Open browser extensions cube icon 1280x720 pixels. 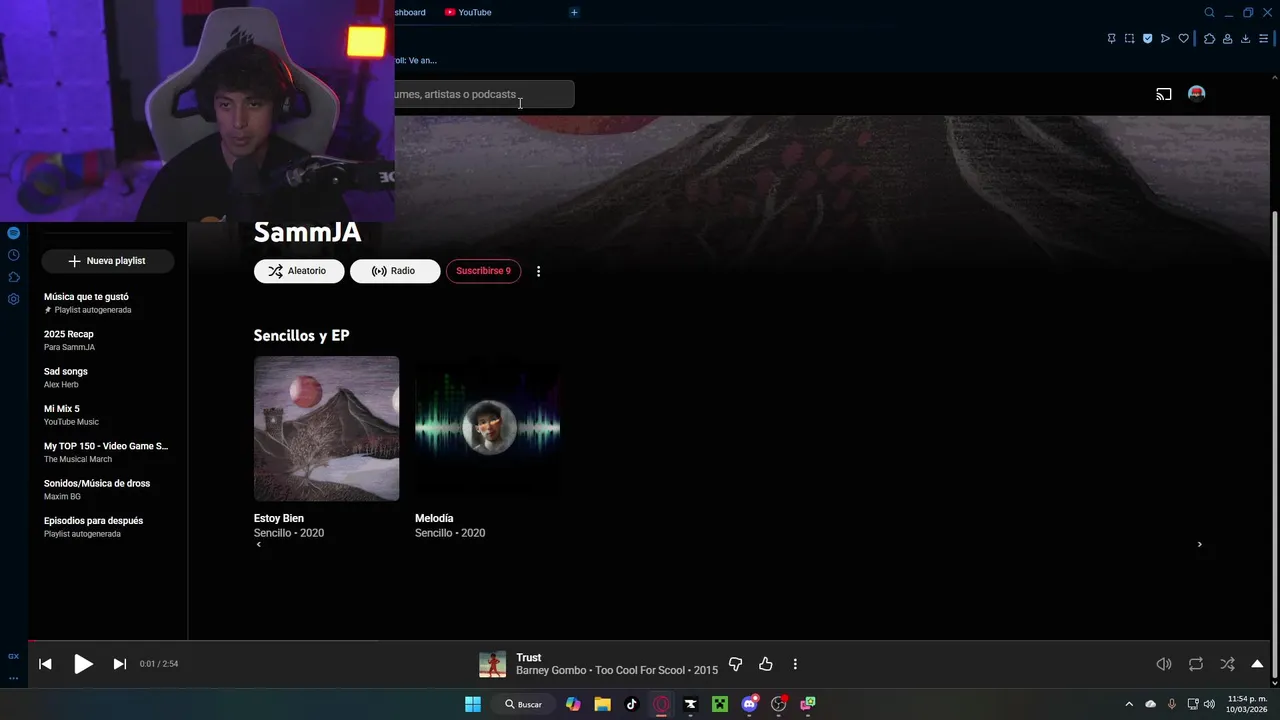tap(1209, 38)
